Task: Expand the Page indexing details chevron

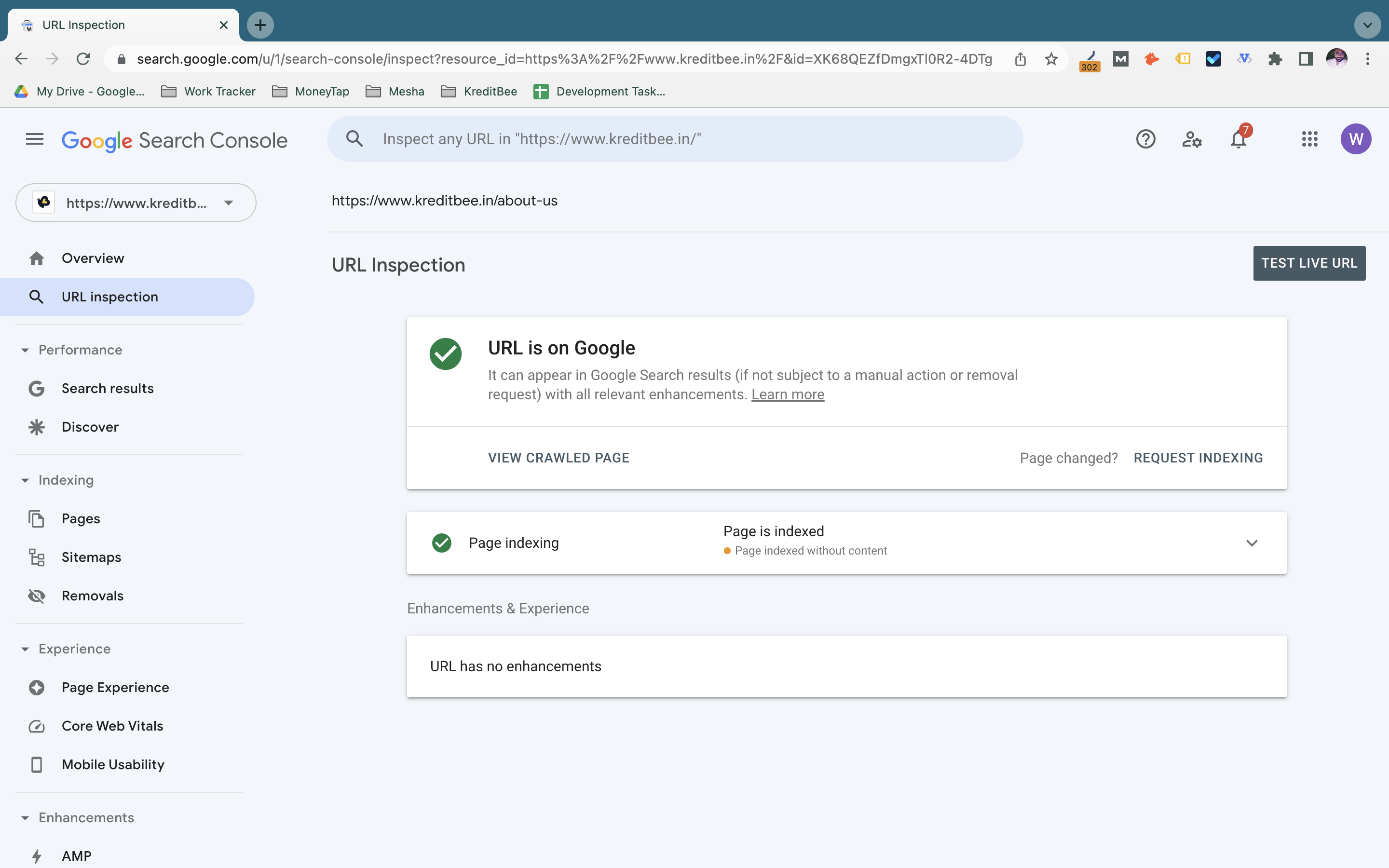Action: (1252, 543)
